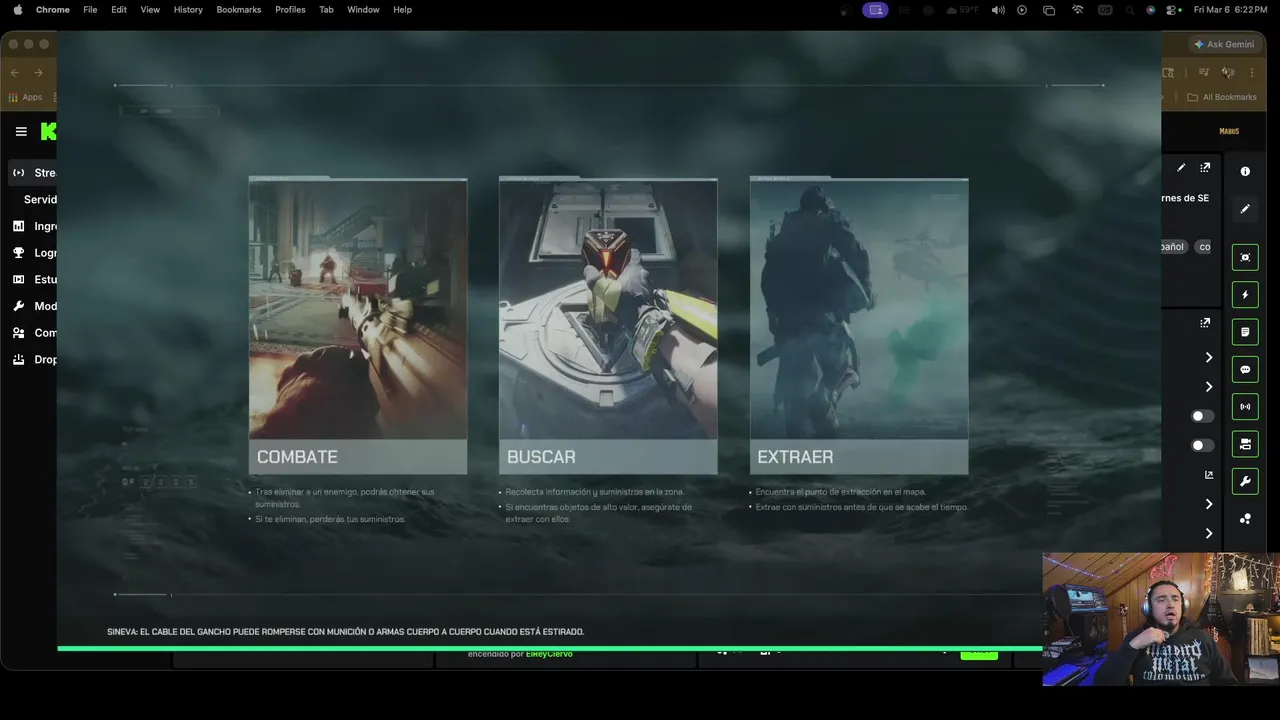The height and width of the screenshot is (720, 1280).
Task: Open the Comunidad people item
Action: click(x=34, y=333)
